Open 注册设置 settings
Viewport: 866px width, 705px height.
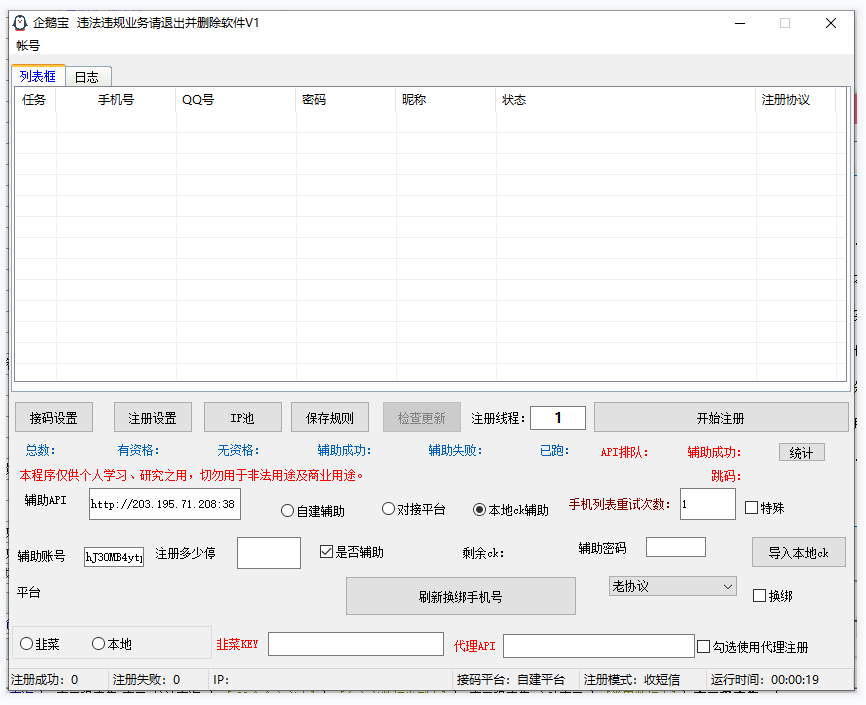click(x=152, y=418)
